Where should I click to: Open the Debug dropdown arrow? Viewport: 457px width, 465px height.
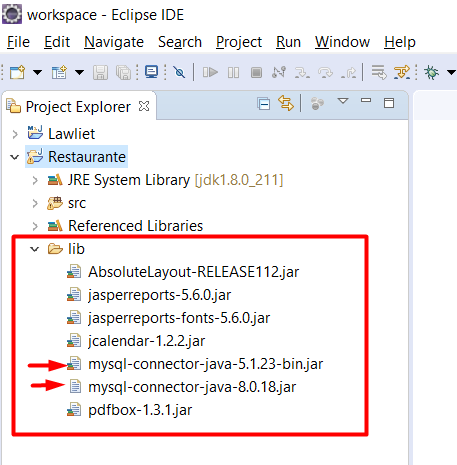451,72
